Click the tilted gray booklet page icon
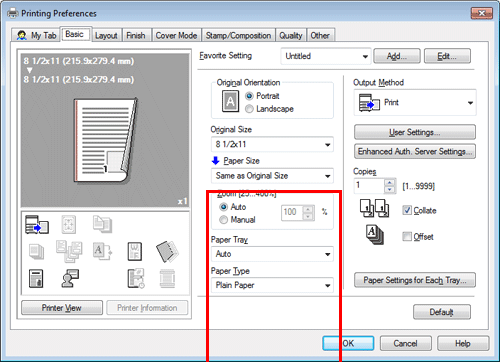Viewport: 500px width, 362px height. click(167, 251)
